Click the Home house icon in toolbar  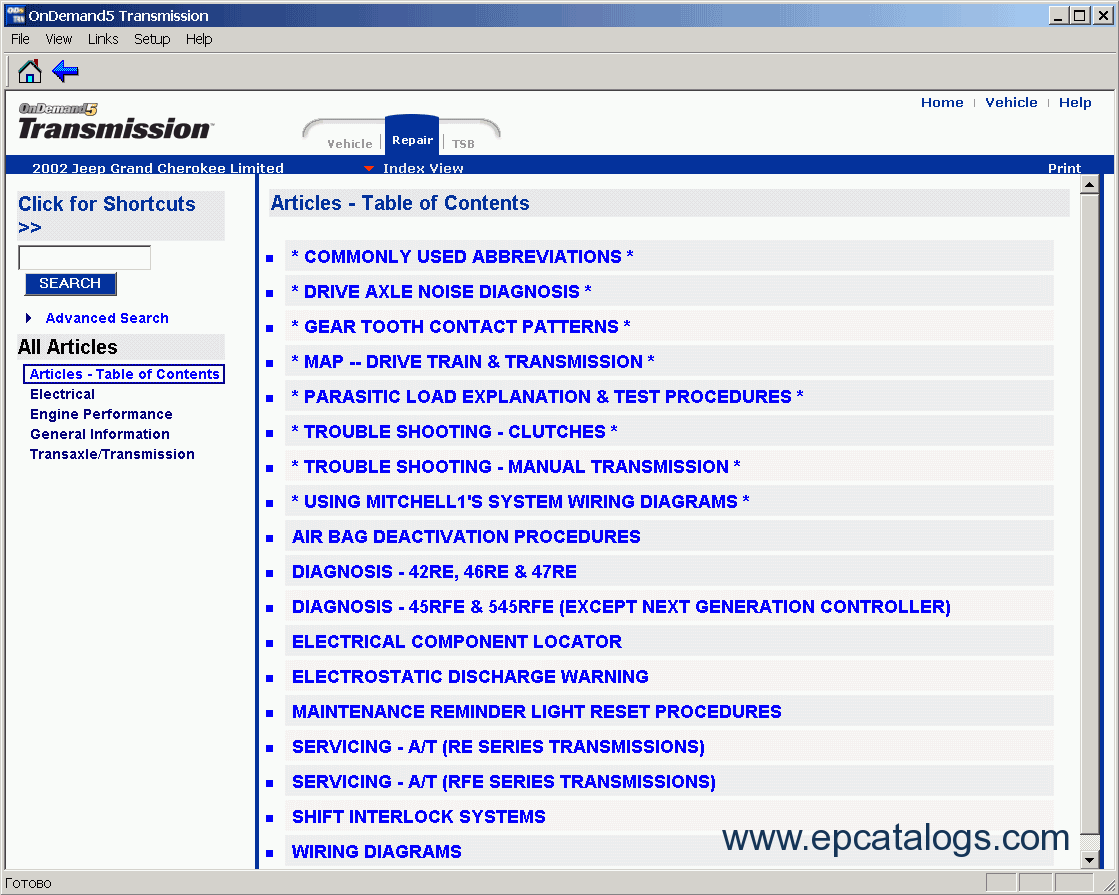[x=30, y=71]
